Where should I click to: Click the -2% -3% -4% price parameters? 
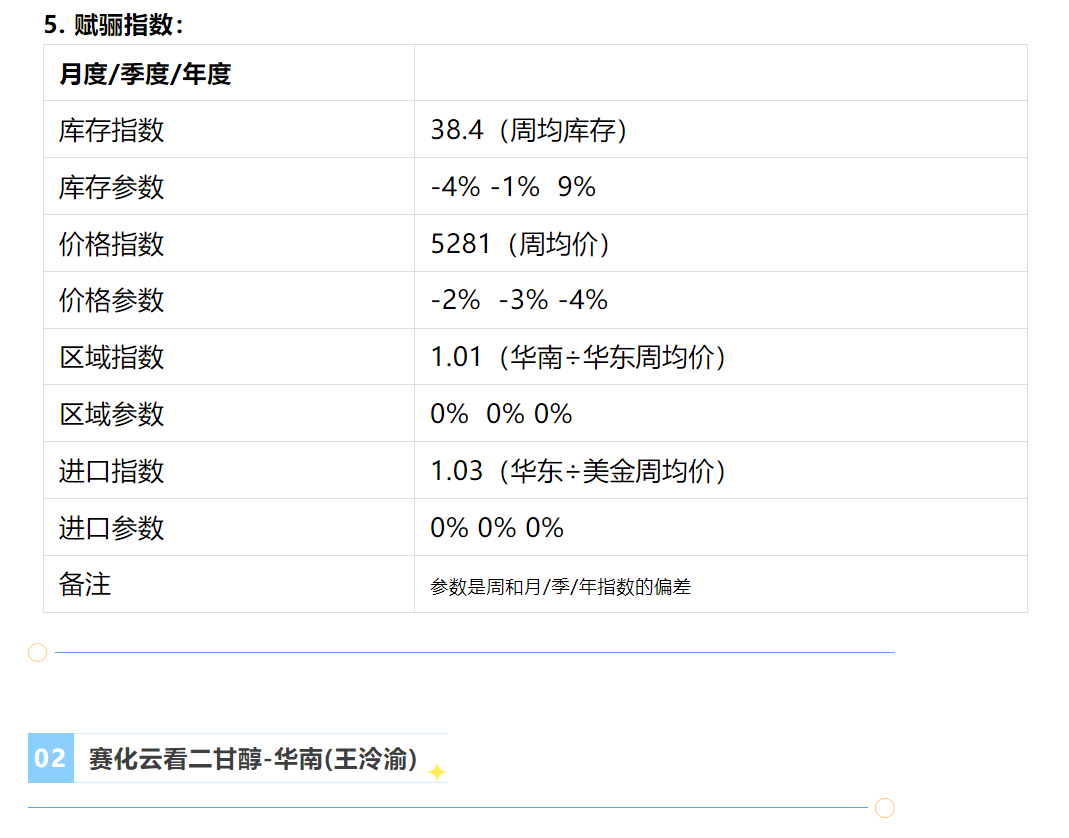point(519,300)
